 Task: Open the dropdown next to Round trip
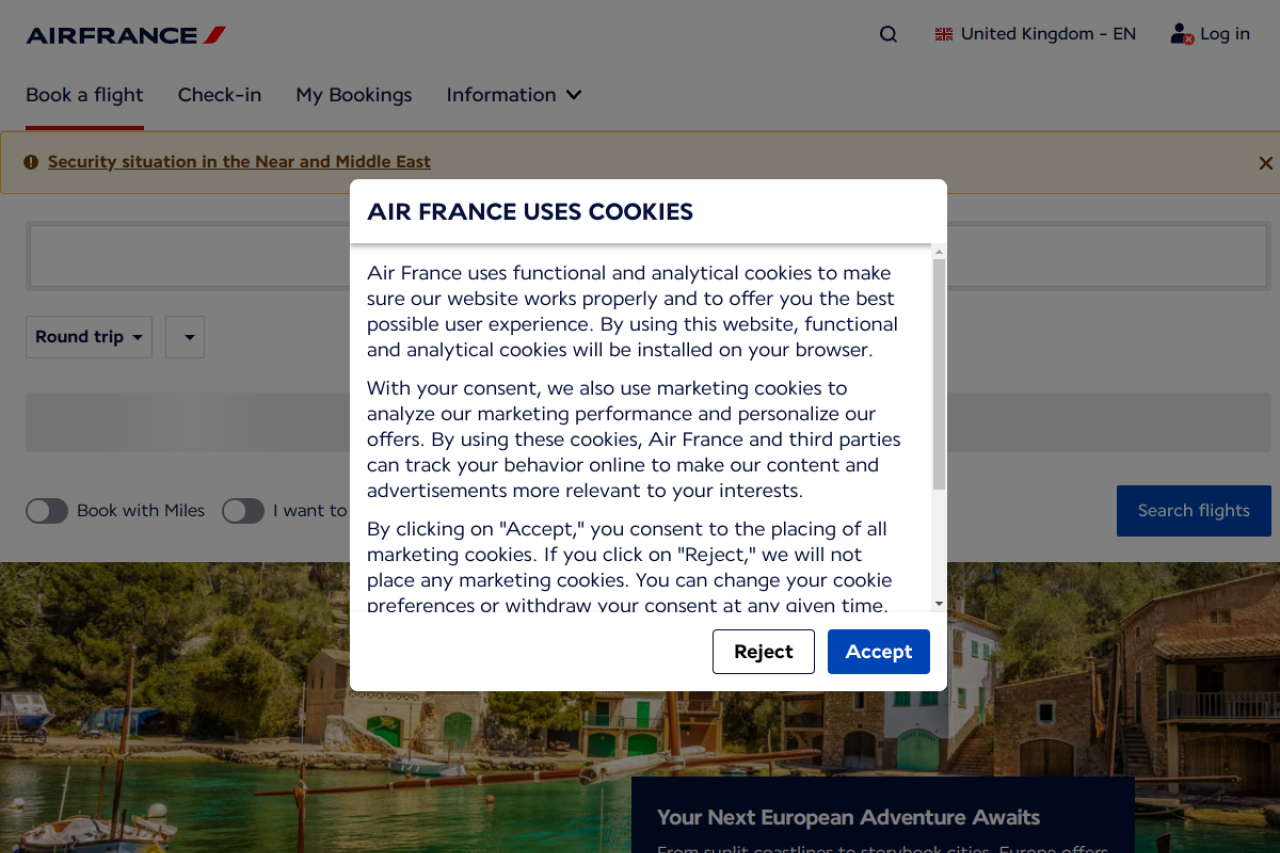pos(185,337)
